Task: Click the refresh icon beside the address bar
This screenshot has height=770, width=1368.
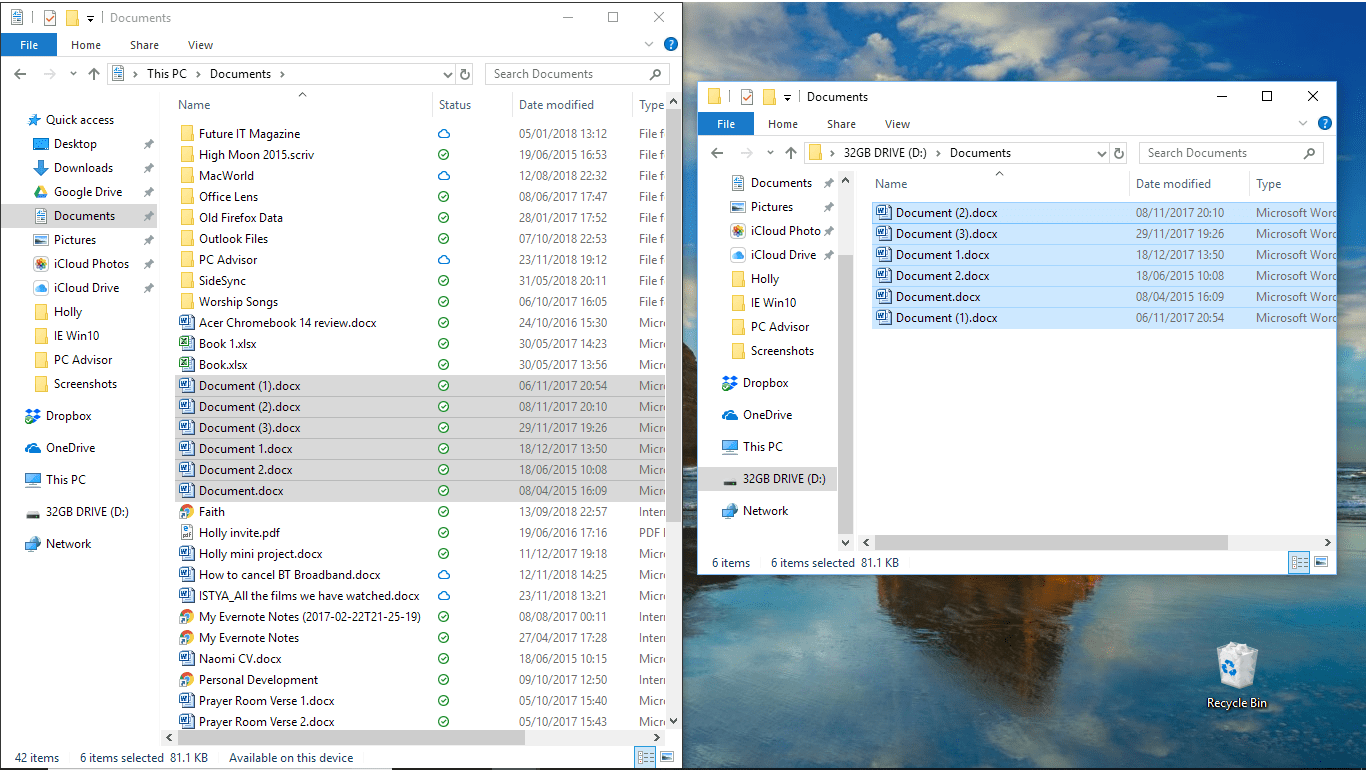Action: tap(463, 73)
